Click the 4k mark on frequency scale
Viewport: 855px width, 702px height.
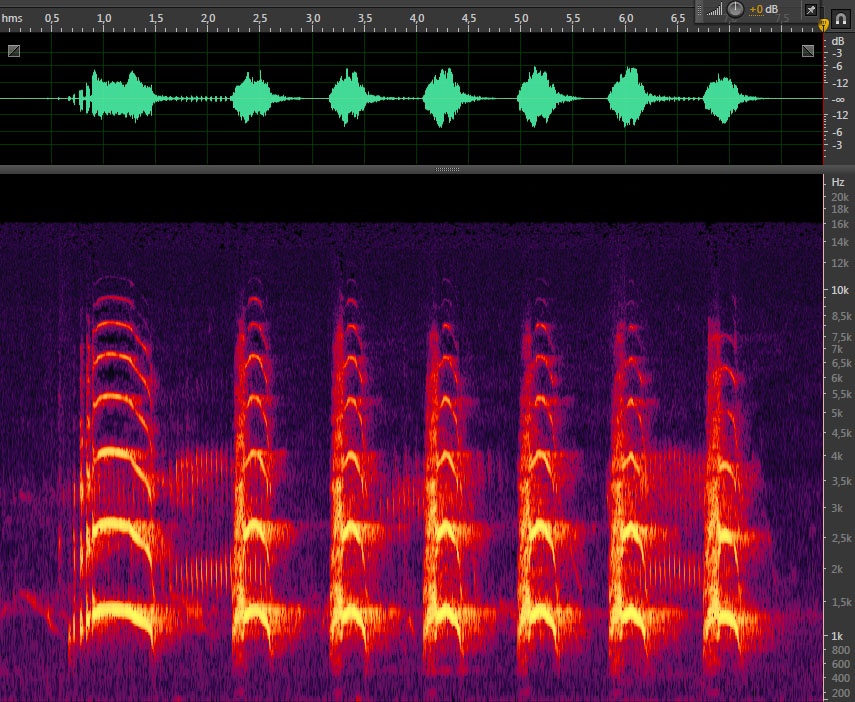(837, 456)
